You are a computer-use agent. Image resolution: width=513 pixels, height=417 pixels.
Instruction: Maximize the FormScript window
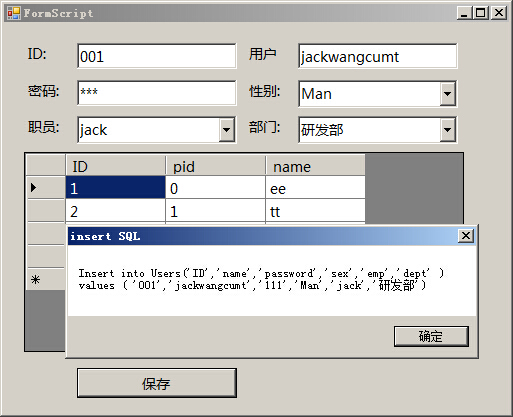tap(481, 13)
